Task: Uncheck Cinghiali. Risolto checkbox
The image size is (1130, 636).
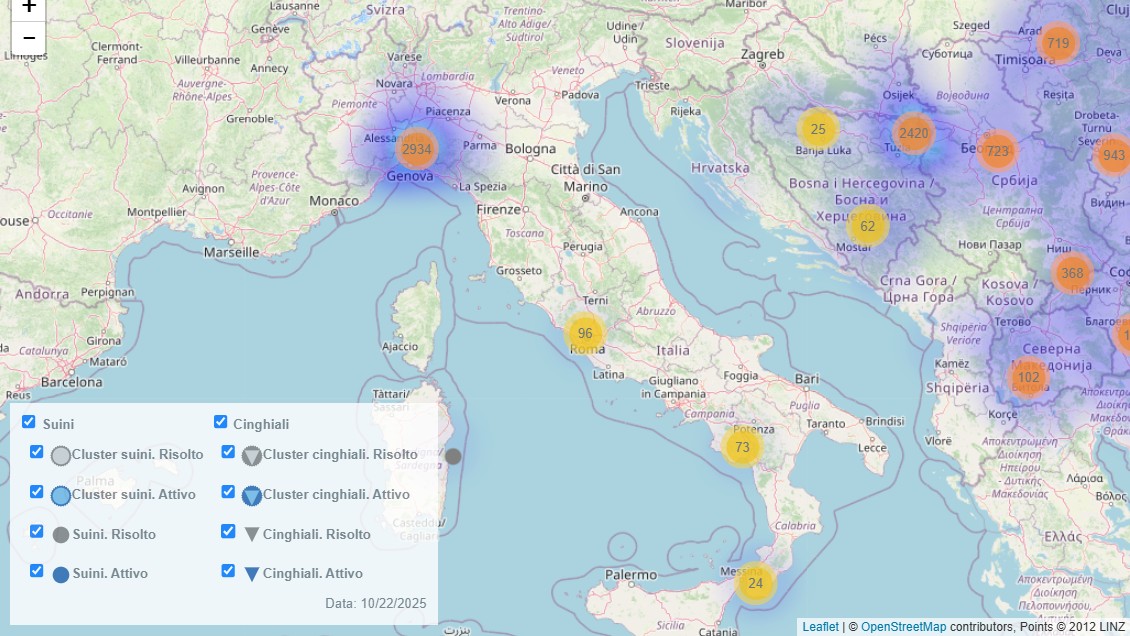Action: (228, 531)
